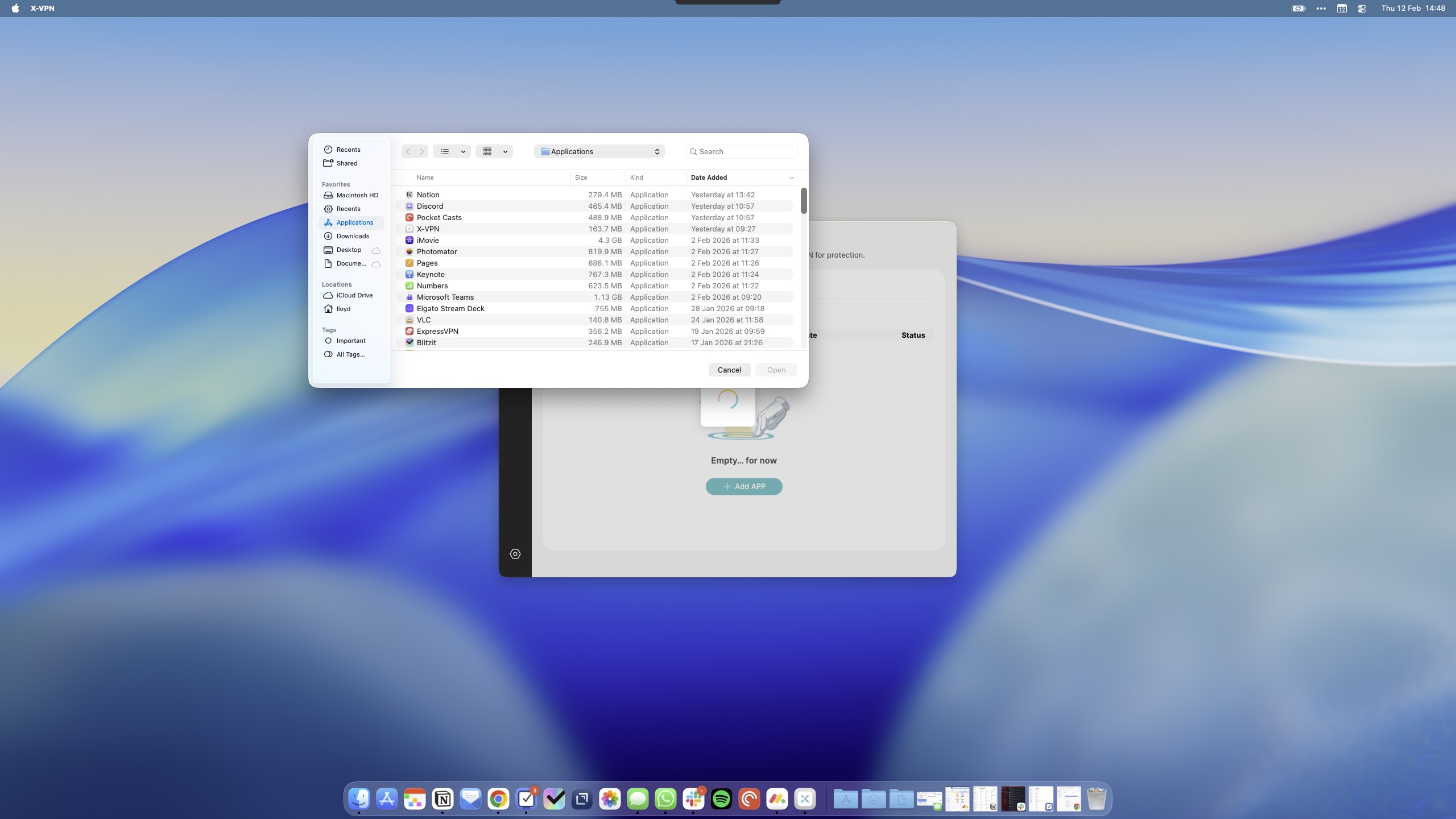This screenshot has height=819, width=1456.
Task: Click the back navigation arrow
Action: (x=408, y=151)
